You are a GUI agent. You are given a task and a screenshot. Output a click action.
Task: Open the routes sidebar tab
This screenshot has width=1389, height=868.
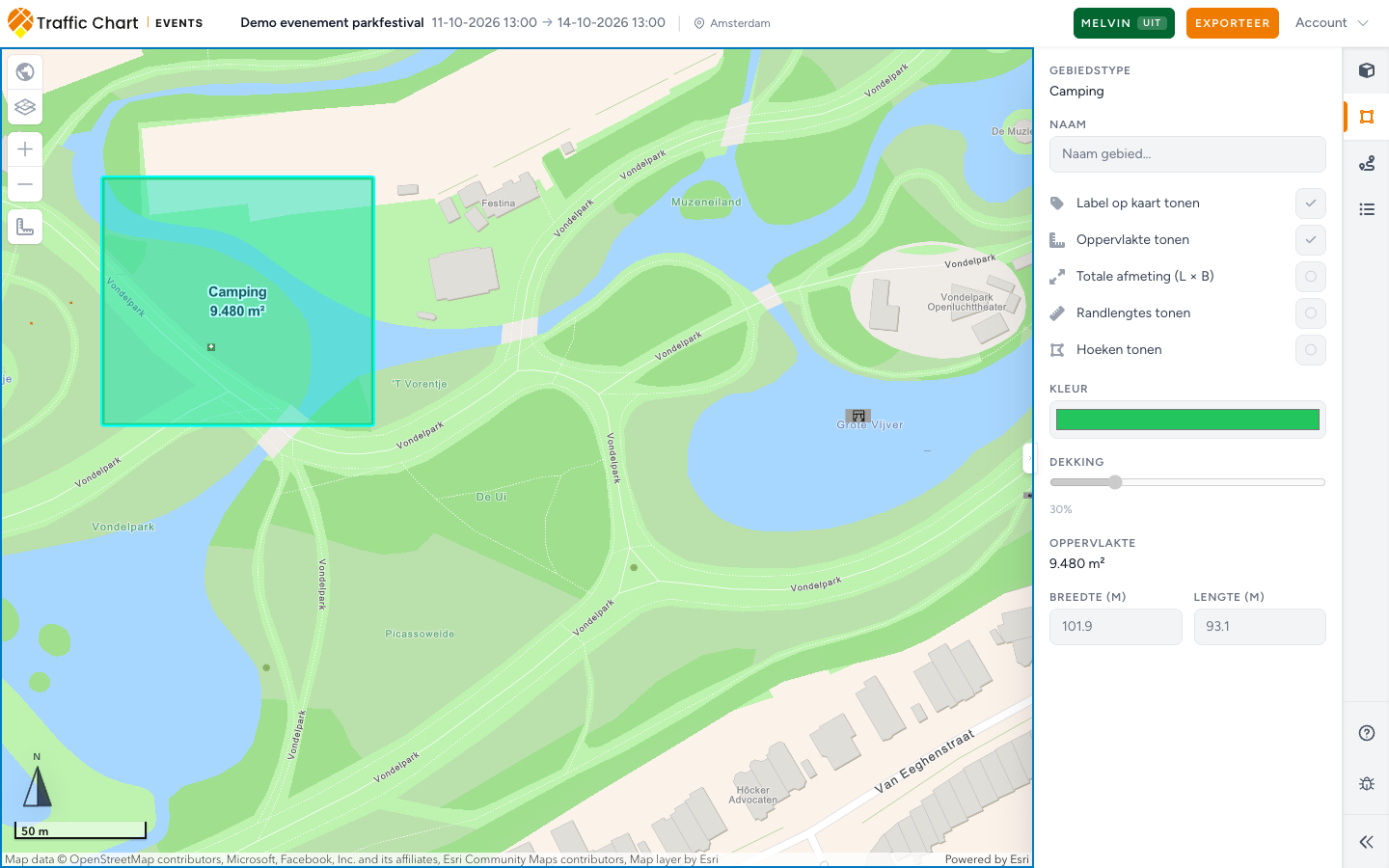[x=1367, y=163]
